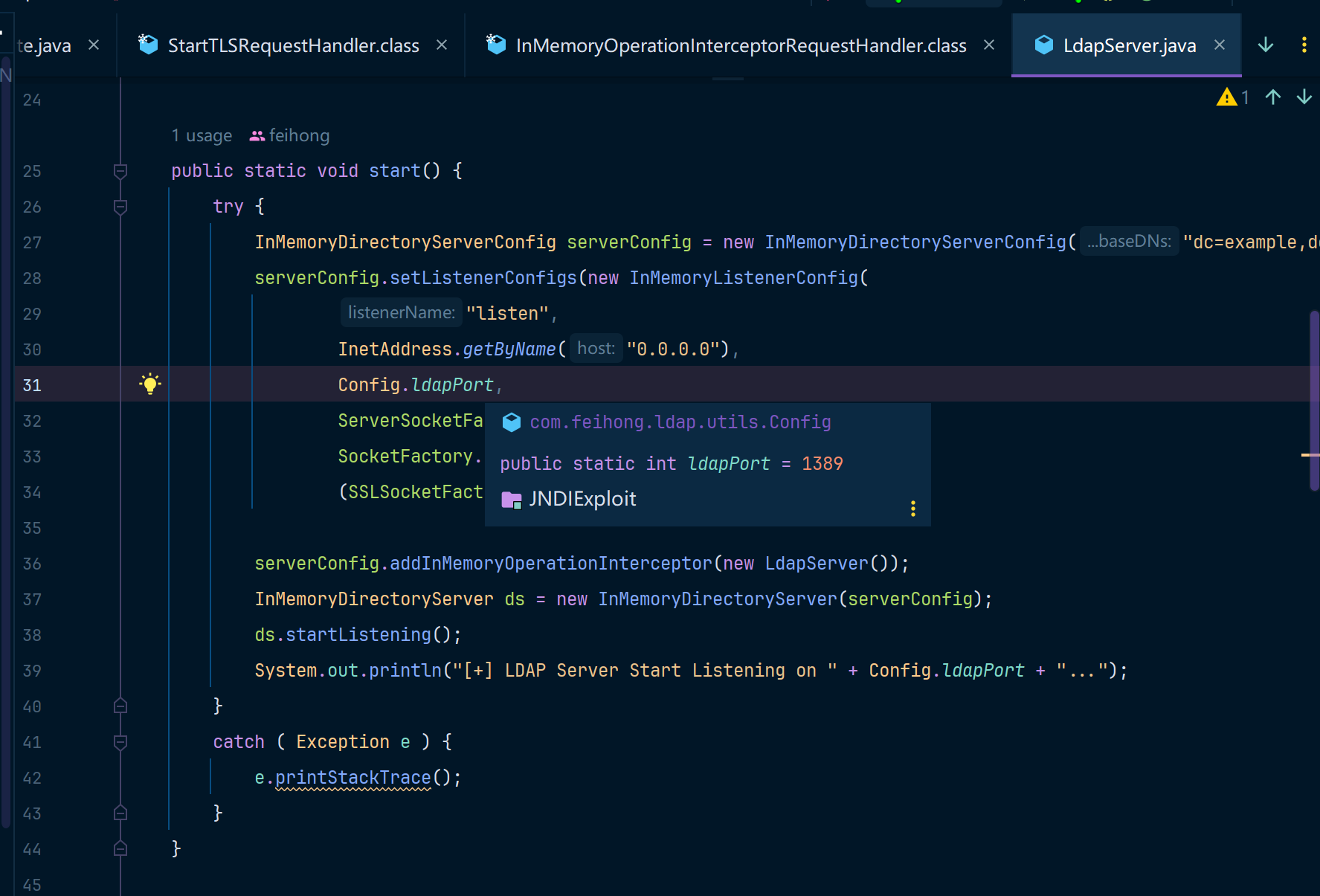Close the LdapServer.java tab

[1220, 45]
